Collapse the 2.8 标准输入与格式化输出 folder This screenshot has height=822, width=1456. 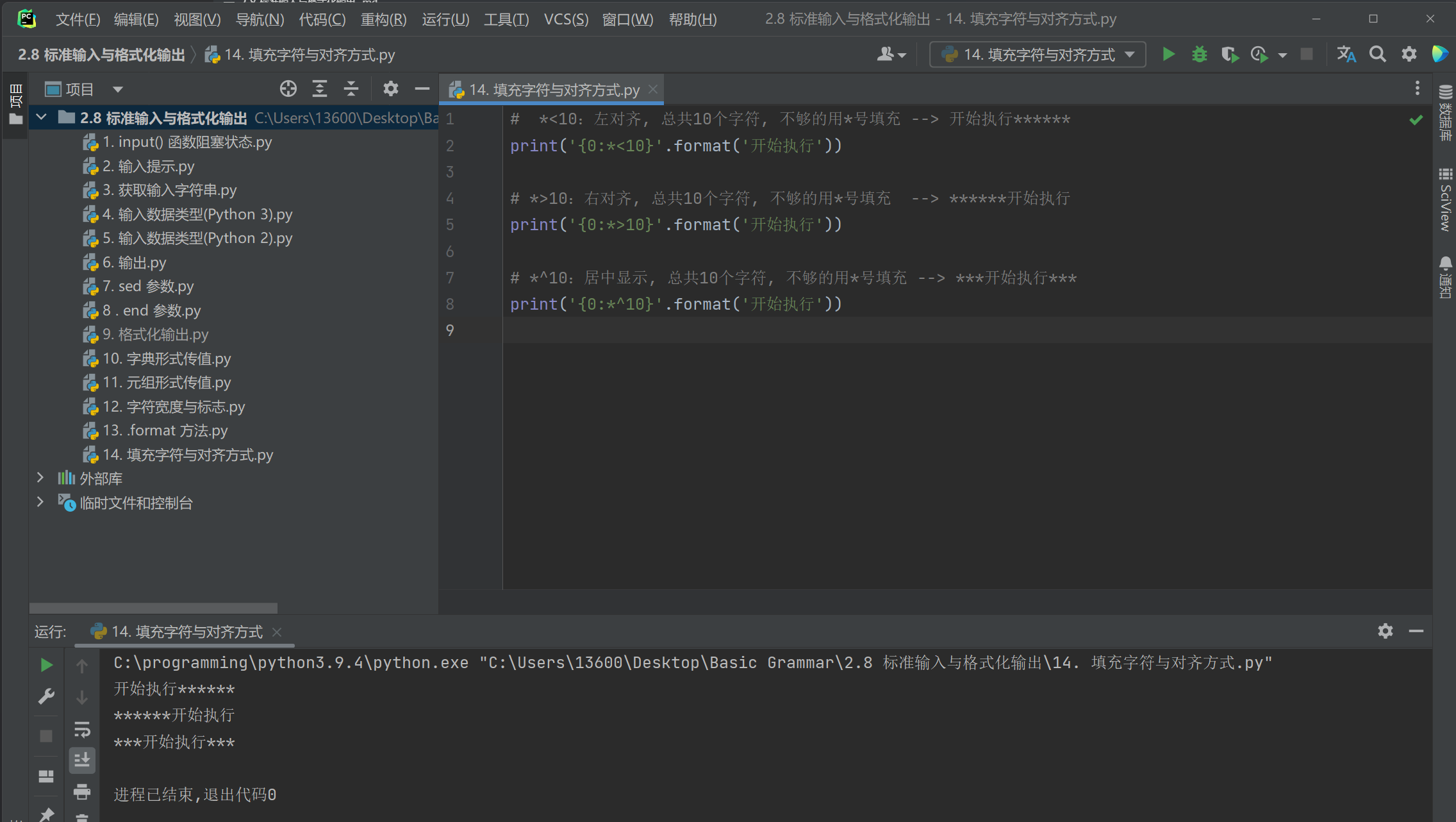(41, 117)
